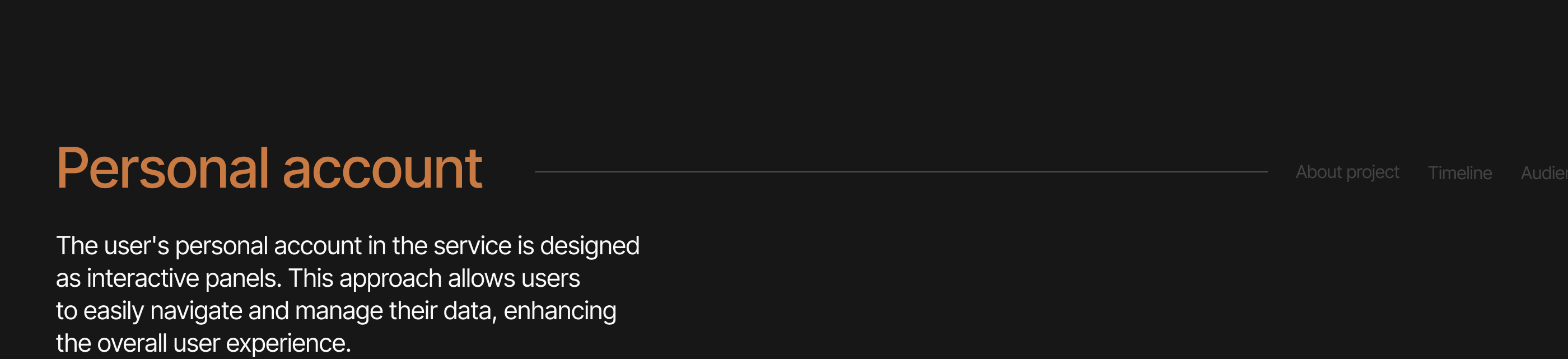Click the word approach in the description
This screenshot has height=359, width=1568.
pos(390,278)
